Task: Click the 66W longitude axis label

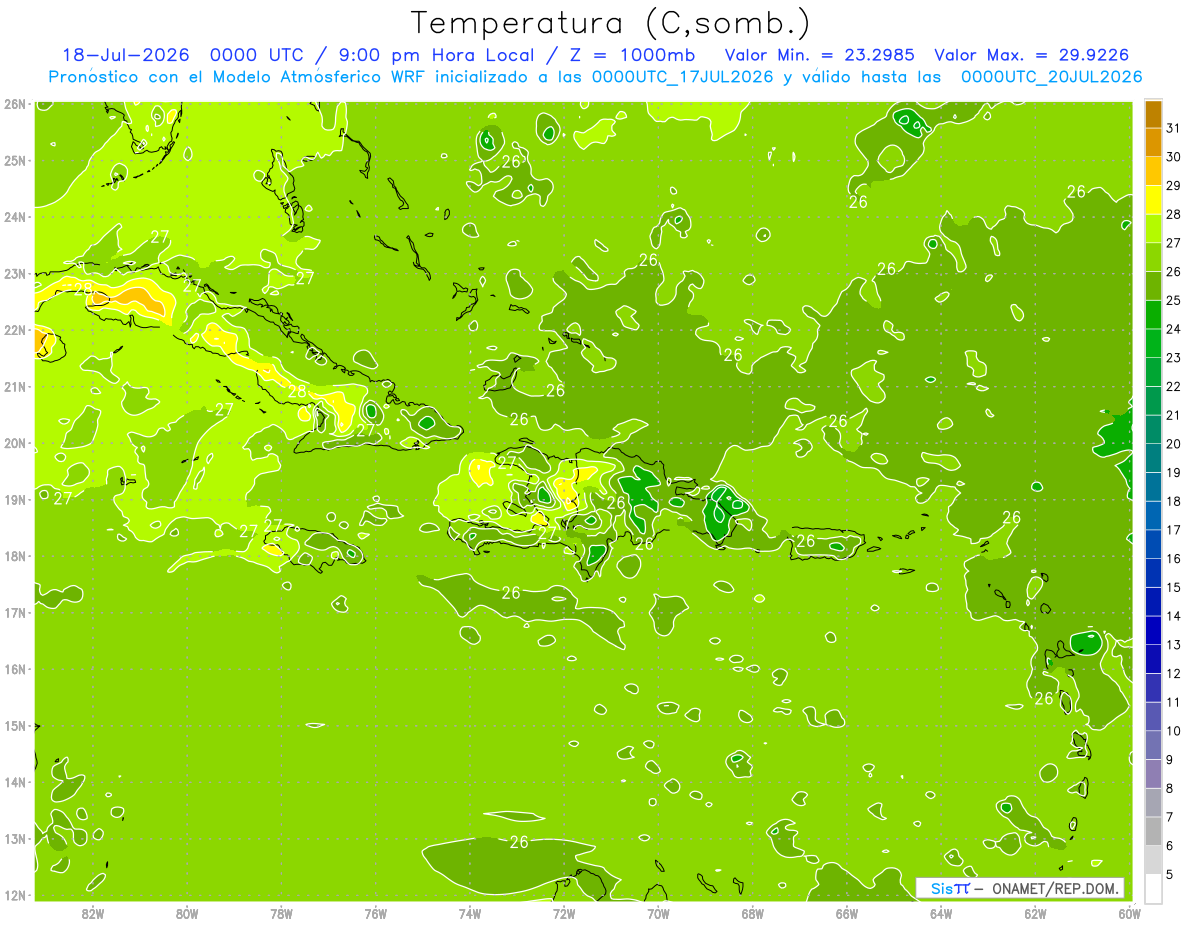Action: click(x=847, y=914)
